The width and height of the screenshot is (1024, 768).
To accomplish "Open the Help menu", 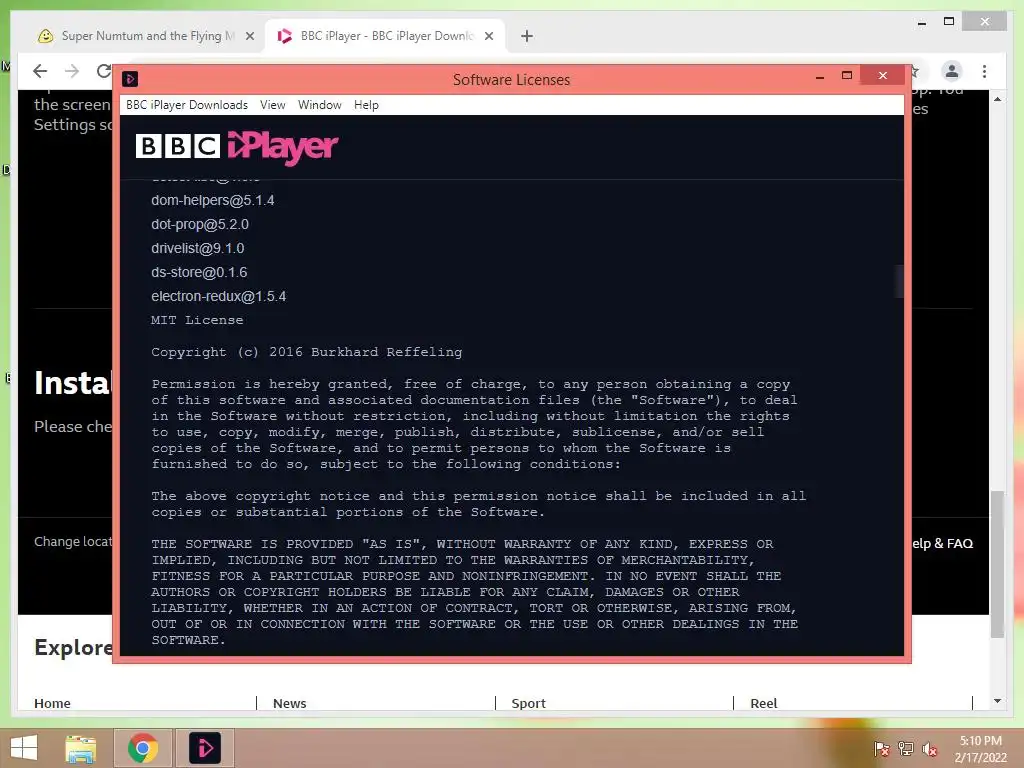I will 366,105.
